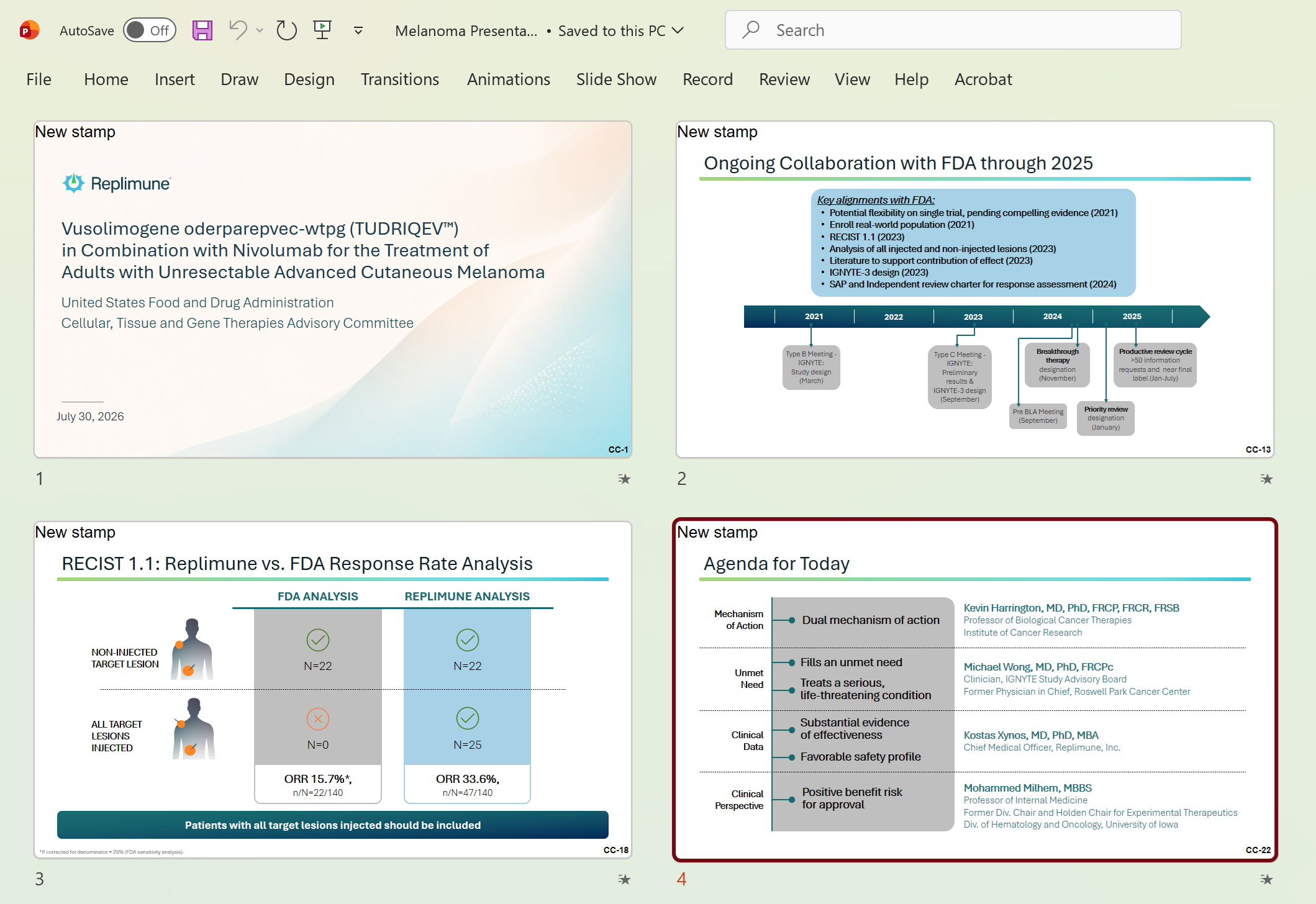Click the Redo/Repeat icon
This screenshot has height=904, width=1316.
[x=286, y=30]
